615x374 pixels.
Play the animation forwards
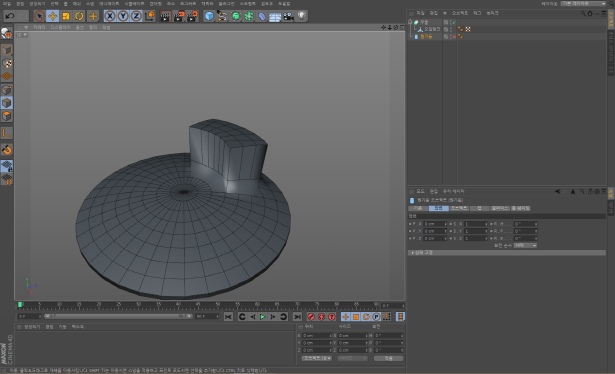coord(263,317)
